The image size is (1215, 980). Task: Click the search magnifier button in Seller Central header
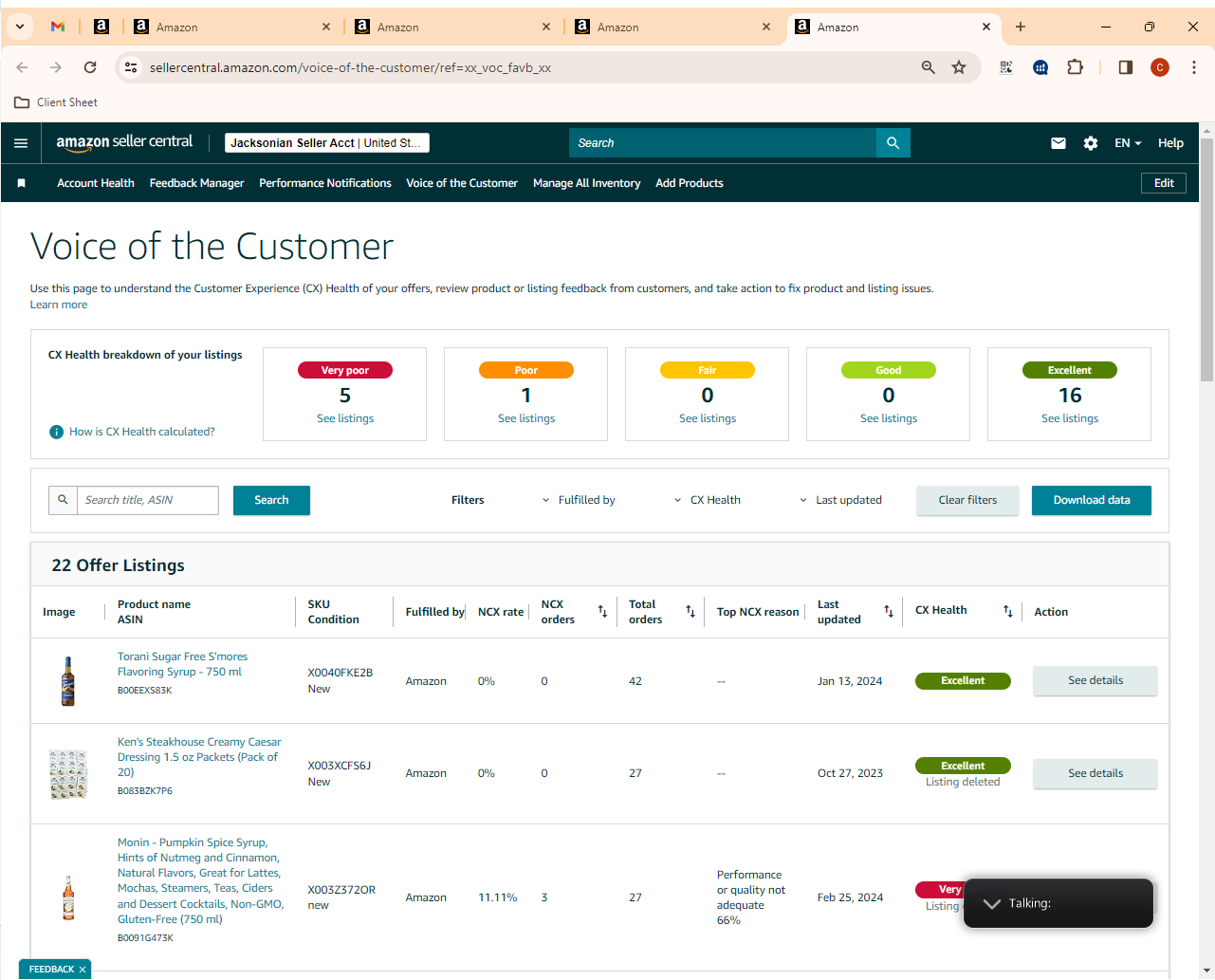(893, 143)
